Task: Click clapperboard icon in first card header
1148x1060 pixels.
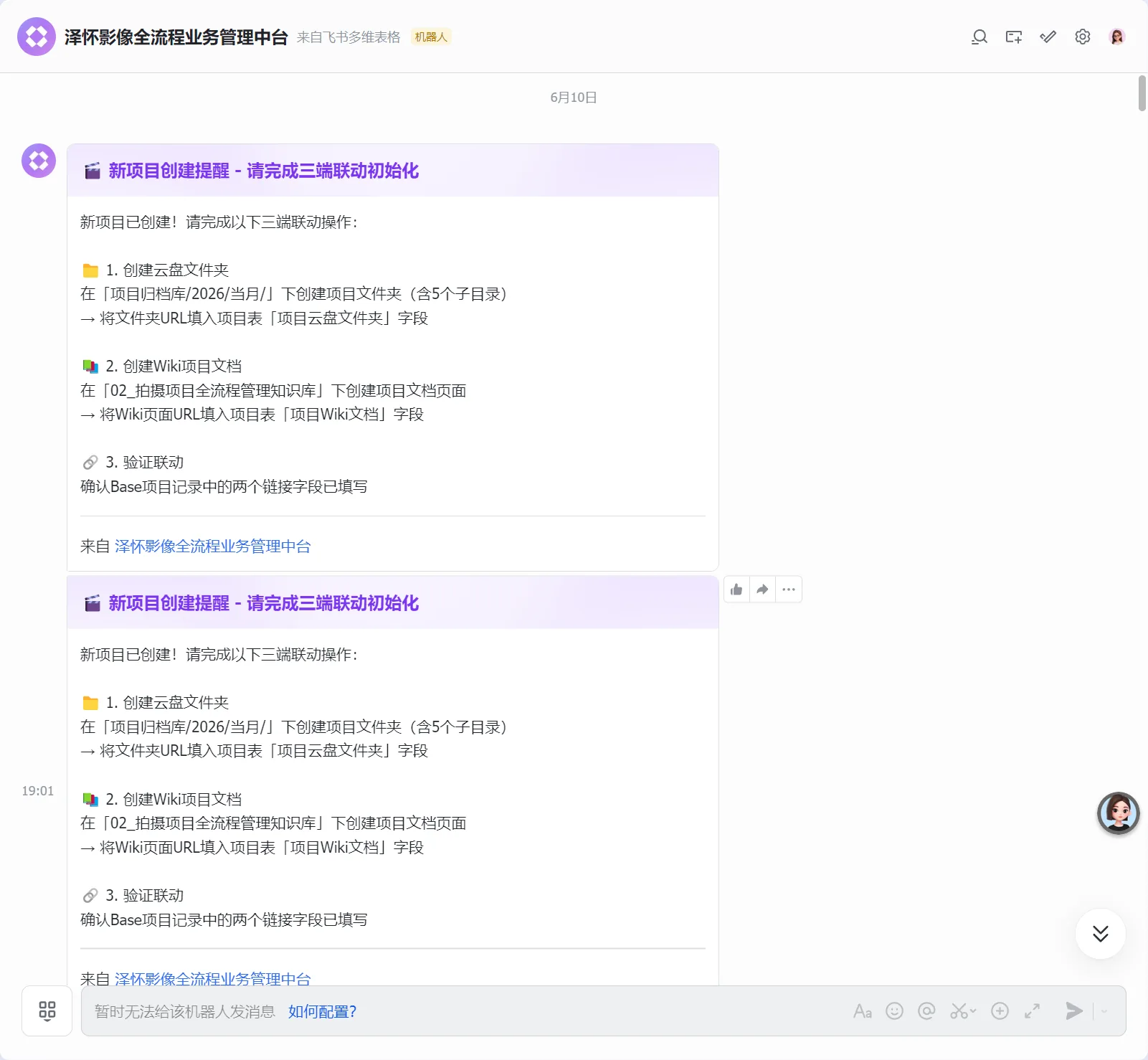Action: 92,171
